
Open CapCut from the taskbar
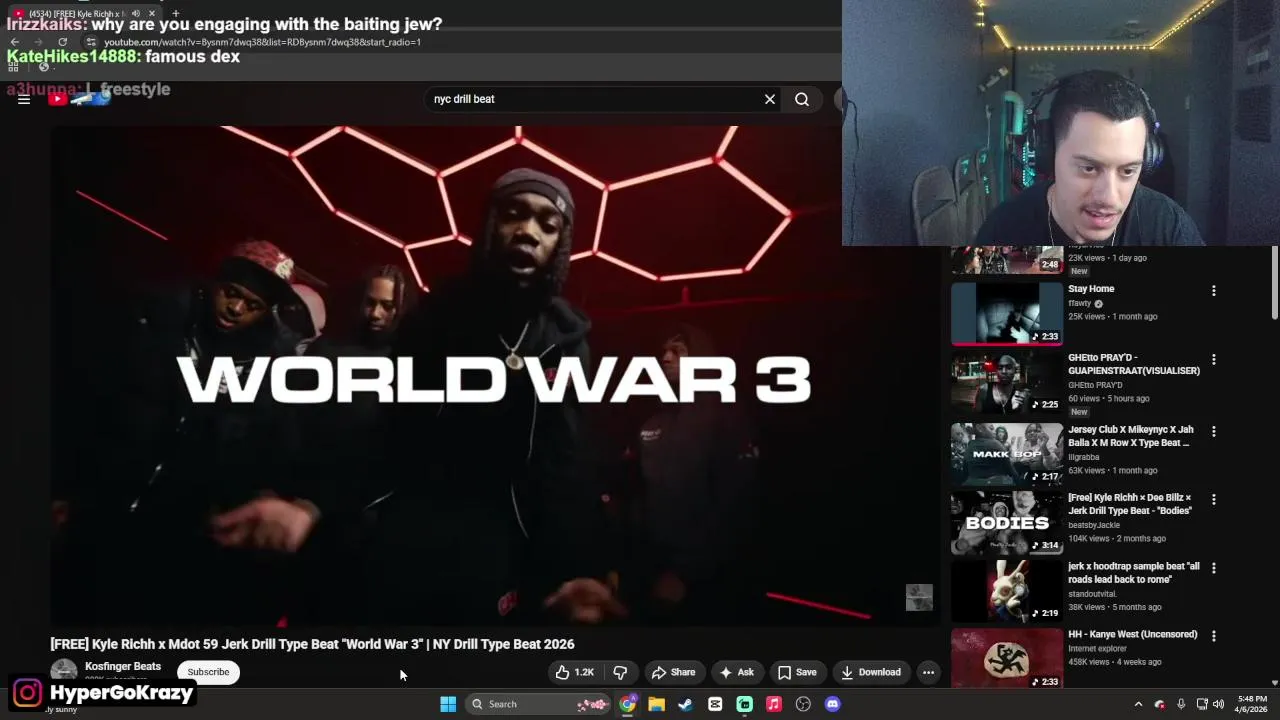[715, 704]
